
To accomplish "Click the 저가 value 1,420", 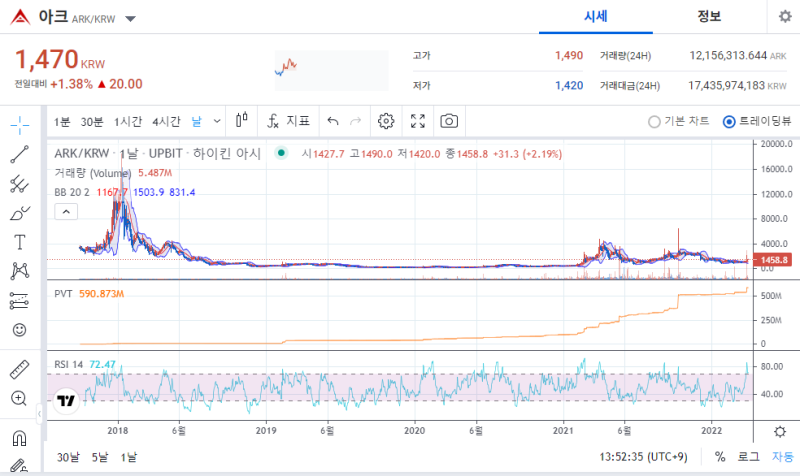I will pos(569,85).
